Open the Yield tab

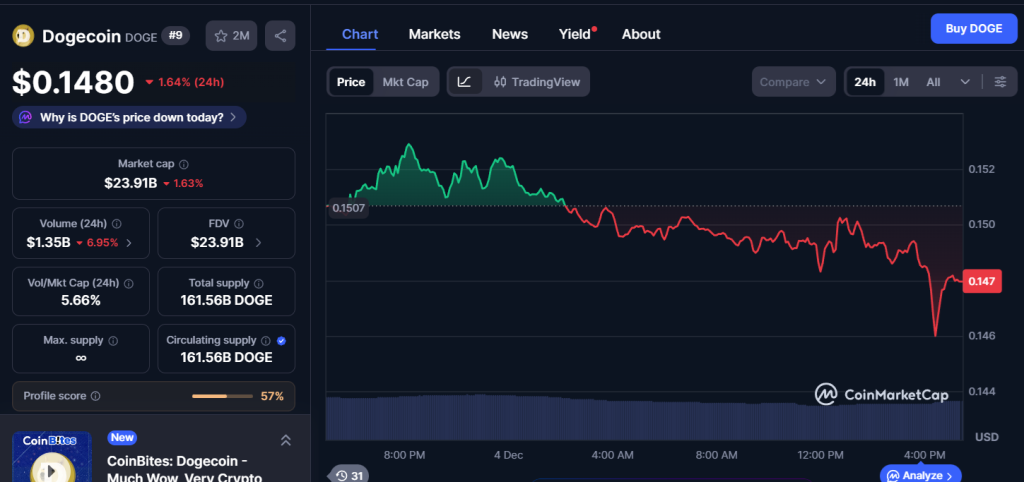point(575,34)
